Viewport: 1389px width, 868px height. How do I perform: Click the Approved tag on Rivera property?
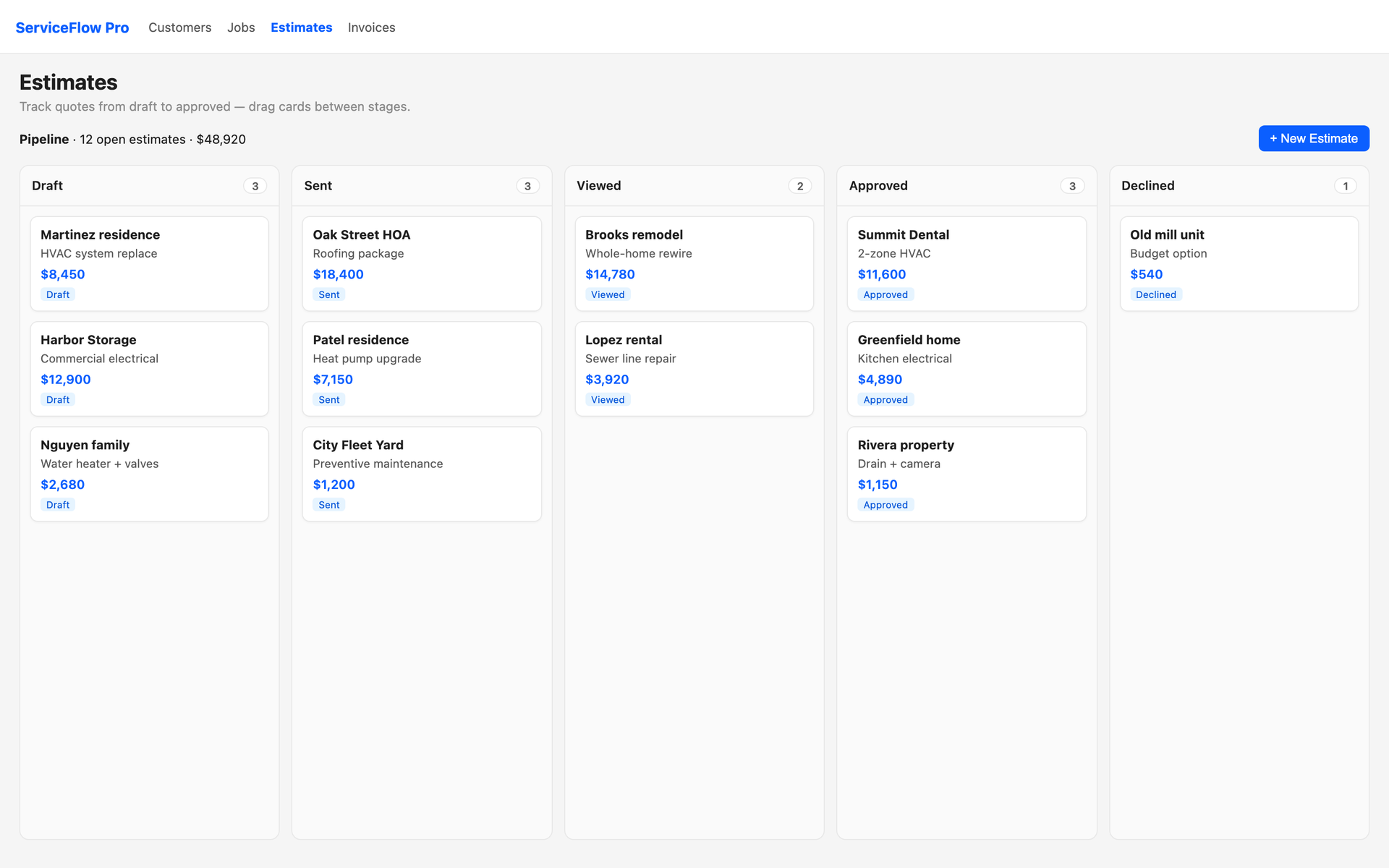(x=885, y=505)
